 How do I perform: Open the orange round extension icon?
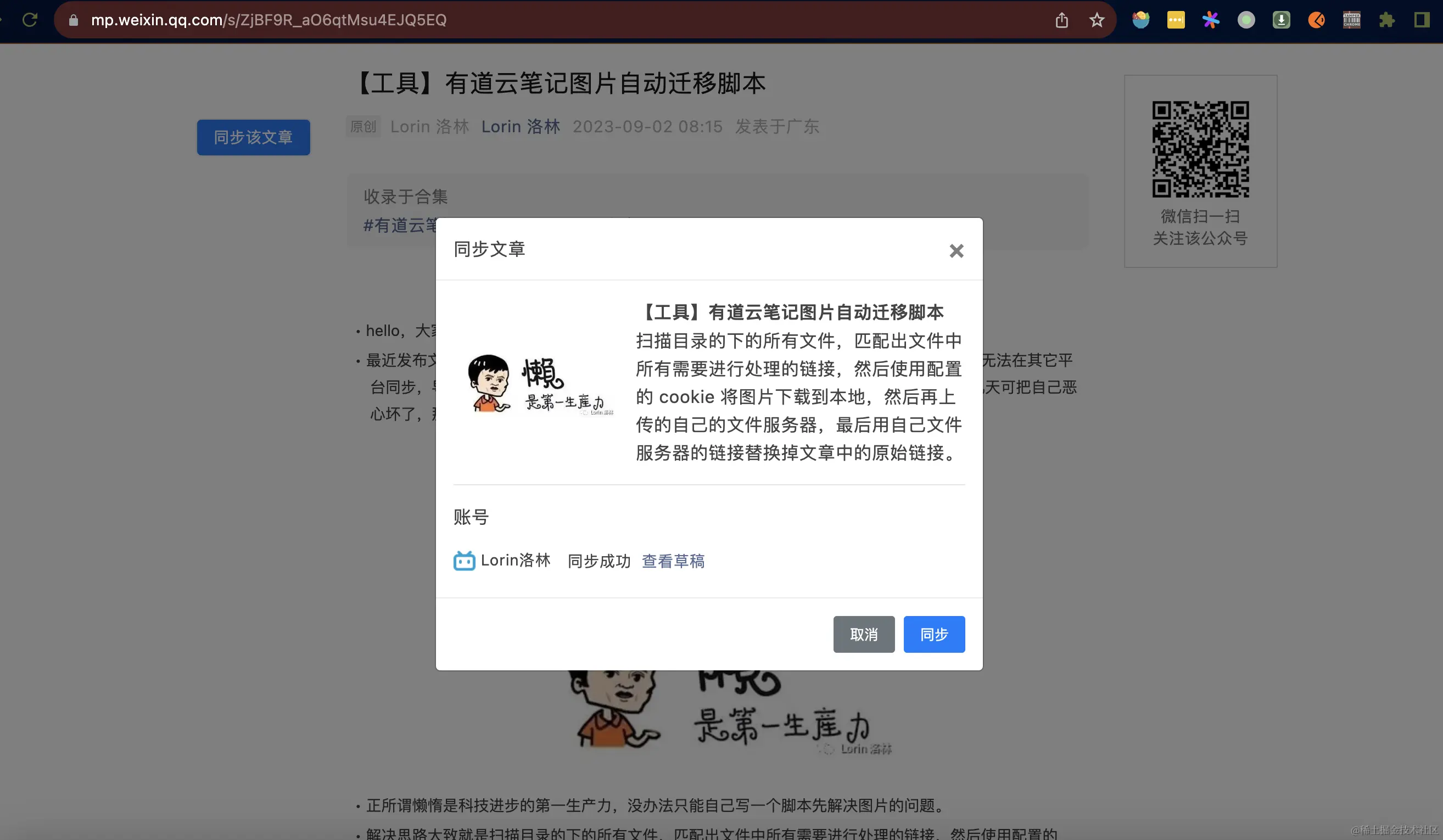1317,20
